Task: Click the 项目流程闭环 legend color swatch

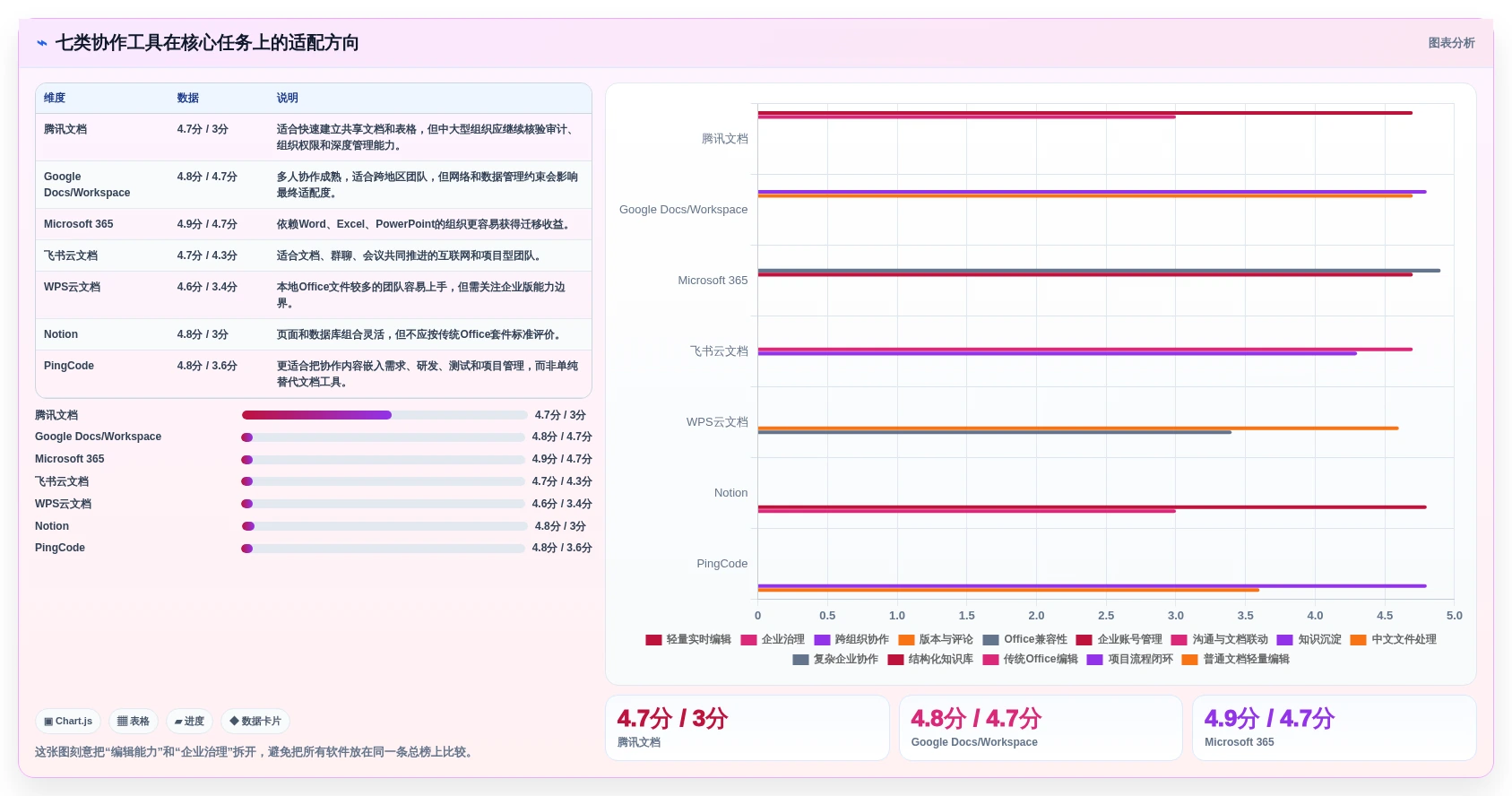Action: coord(1094,660)
